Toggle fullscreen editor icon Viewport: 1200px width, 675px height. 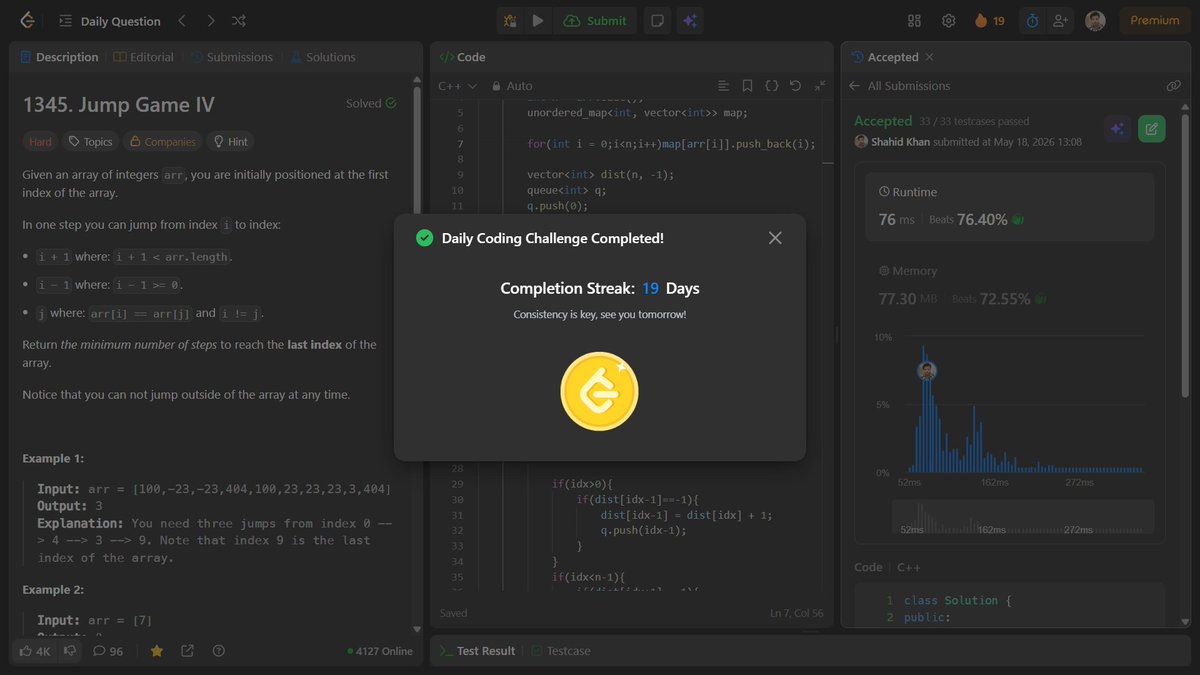[820, 86]
